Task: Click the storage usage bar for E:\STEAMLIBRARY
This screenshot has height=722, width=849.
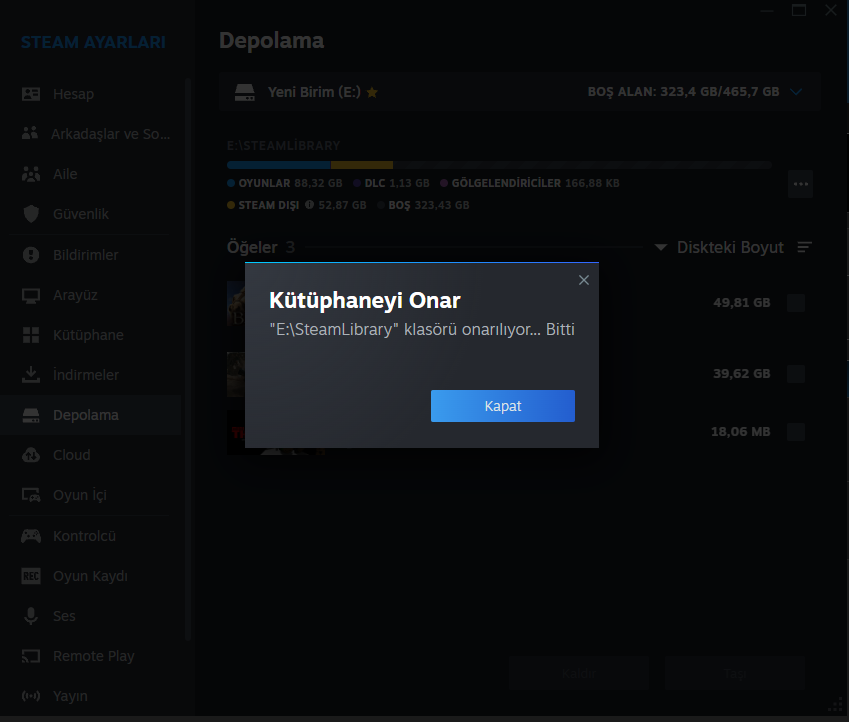Action: pos(499,165)
